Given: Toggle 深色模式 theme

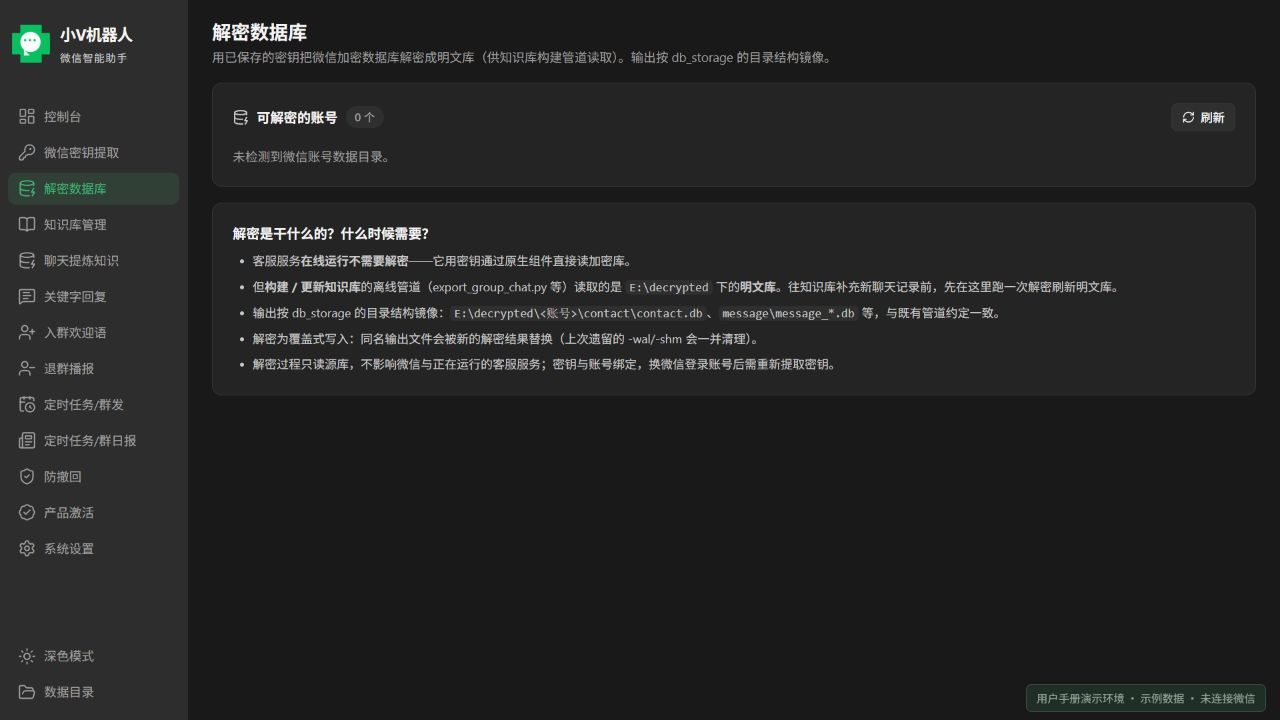Looking at the screenshot, I should (x=94, y=656).
